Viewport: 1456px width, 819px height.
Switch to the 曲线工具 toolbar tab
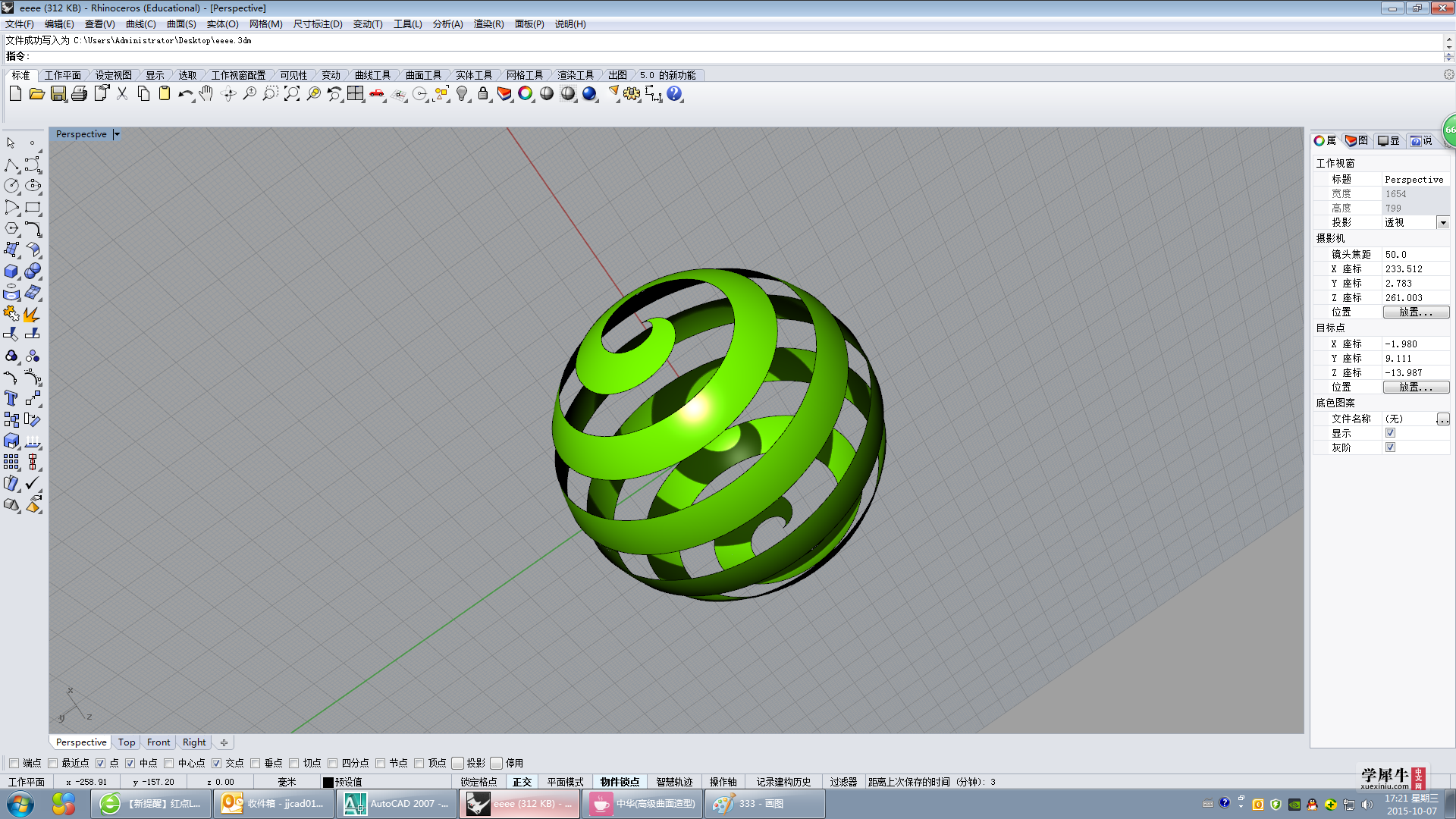[373, 75]
